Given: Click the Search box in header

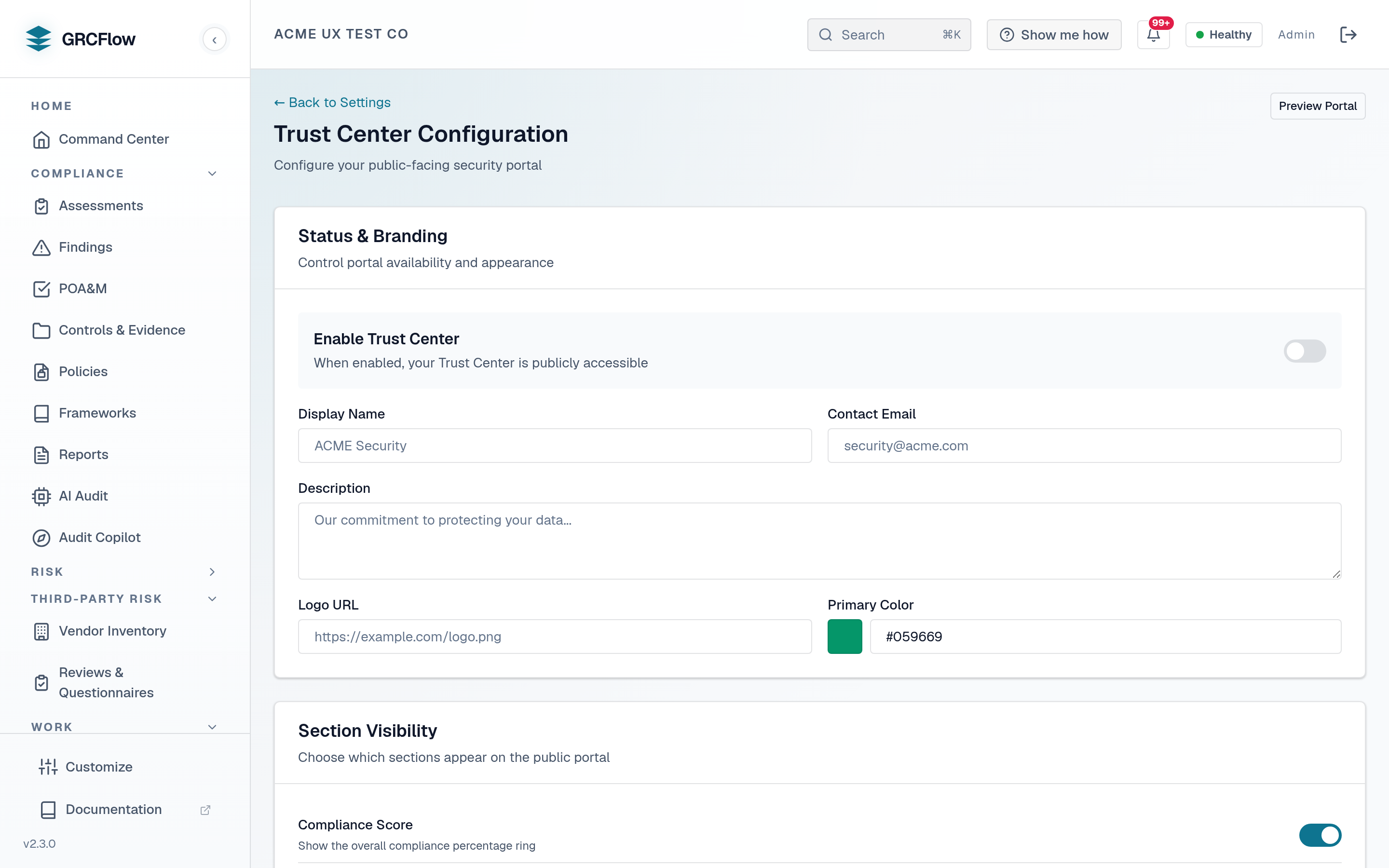Looking at the screenshot, I should (889, 35).
